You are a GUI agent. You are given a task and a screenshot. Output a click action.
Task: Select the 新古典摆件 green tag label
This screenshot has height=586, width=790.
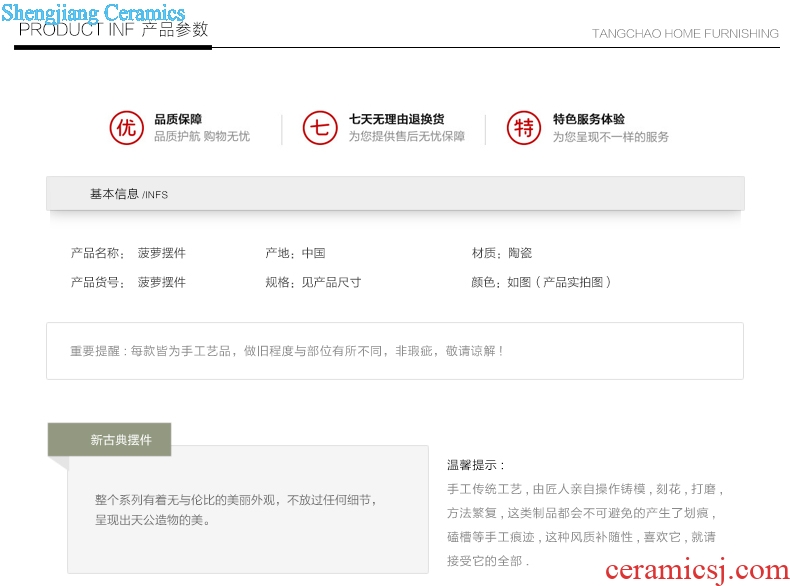pos(120,440)
